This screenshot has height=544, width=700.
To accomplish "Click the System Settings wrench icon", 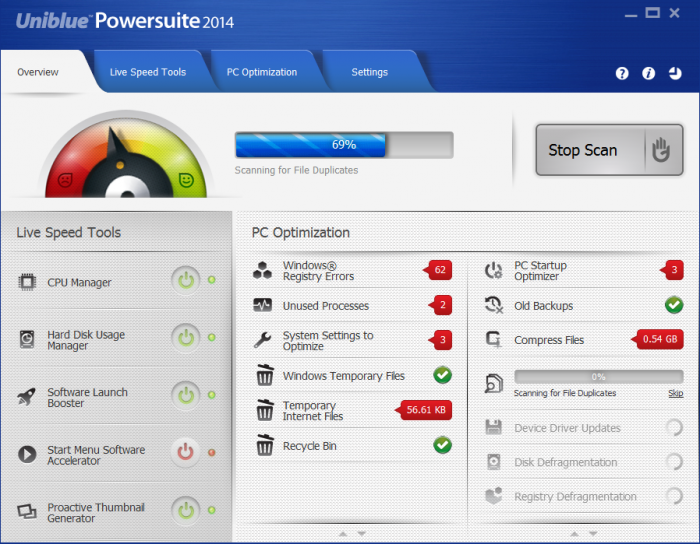I will click(262, 340).
